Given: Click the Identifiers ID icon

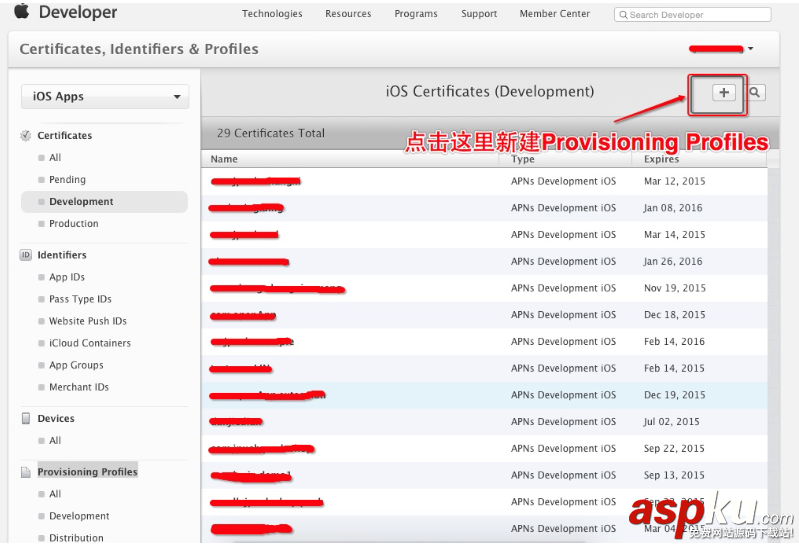Looking at the screenshot, I should tap(25, 255).
